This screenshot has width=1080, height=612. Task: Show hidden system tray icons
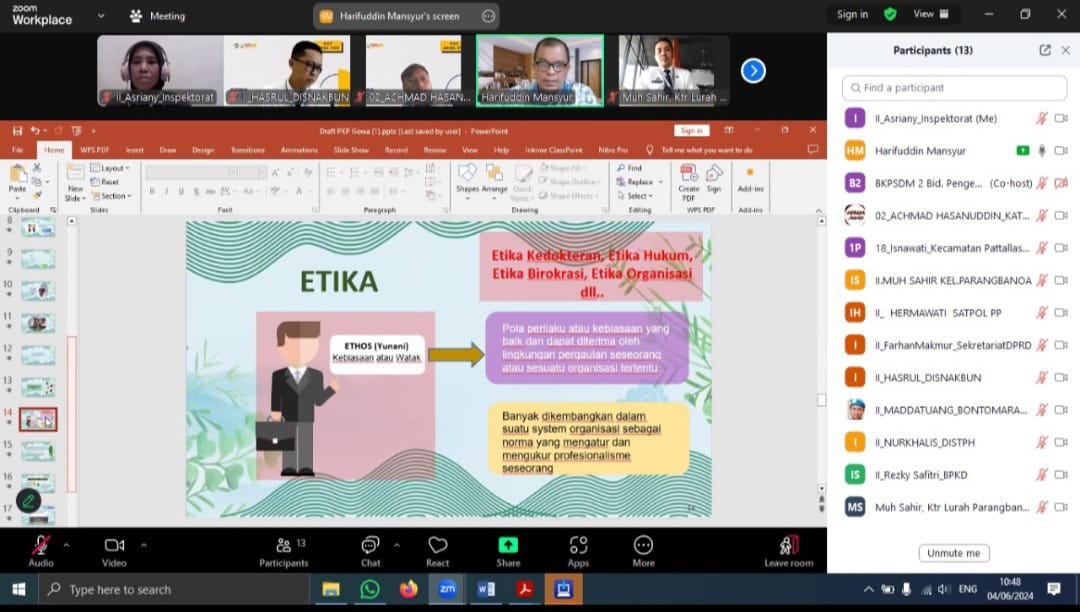coord(868,589)
